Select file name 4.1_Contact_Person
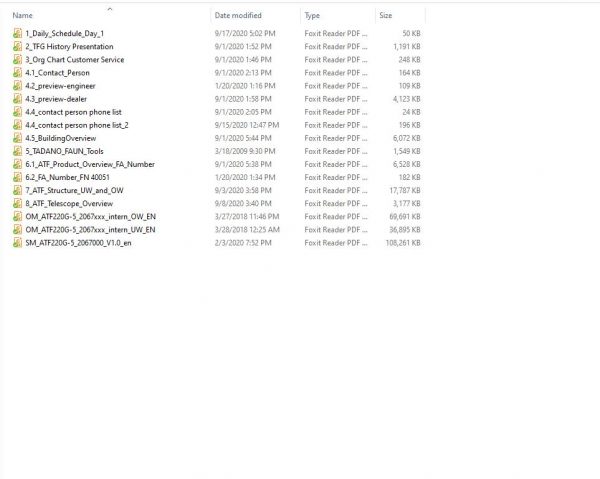Image resolution: width=600 pixels, height=479 pixels. [x=57, y=73]
